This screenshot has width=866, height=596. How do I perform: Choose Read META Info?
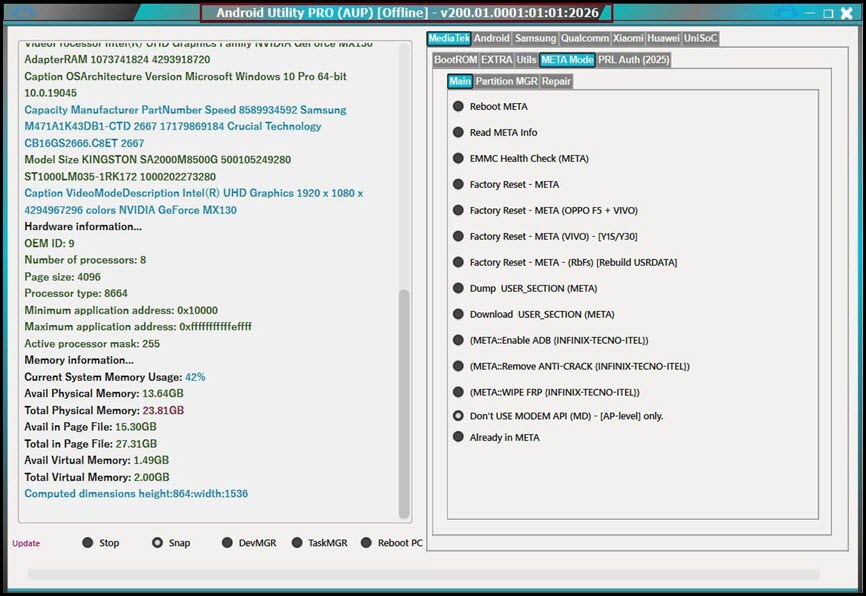(495, 132)
